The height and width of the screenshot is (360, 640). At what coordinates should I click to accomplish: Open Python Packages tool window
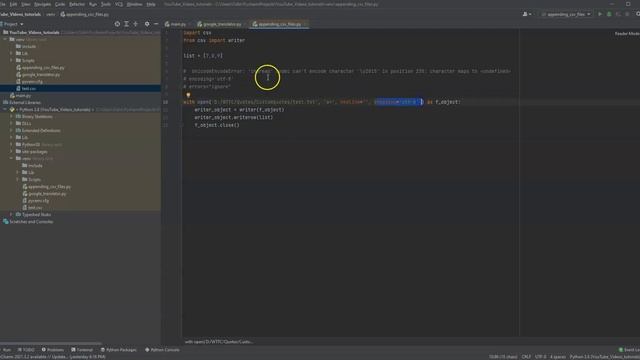(119, 350)
